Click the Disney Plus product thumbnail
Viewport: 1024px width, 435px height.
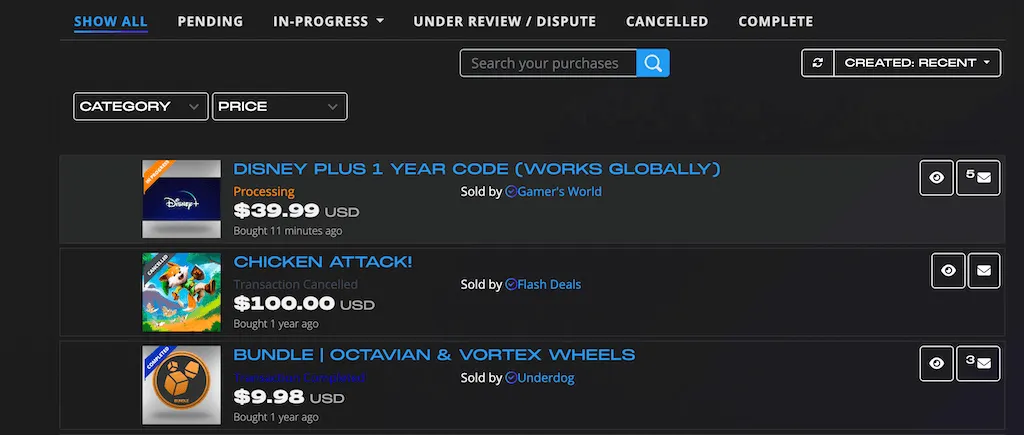181,198
